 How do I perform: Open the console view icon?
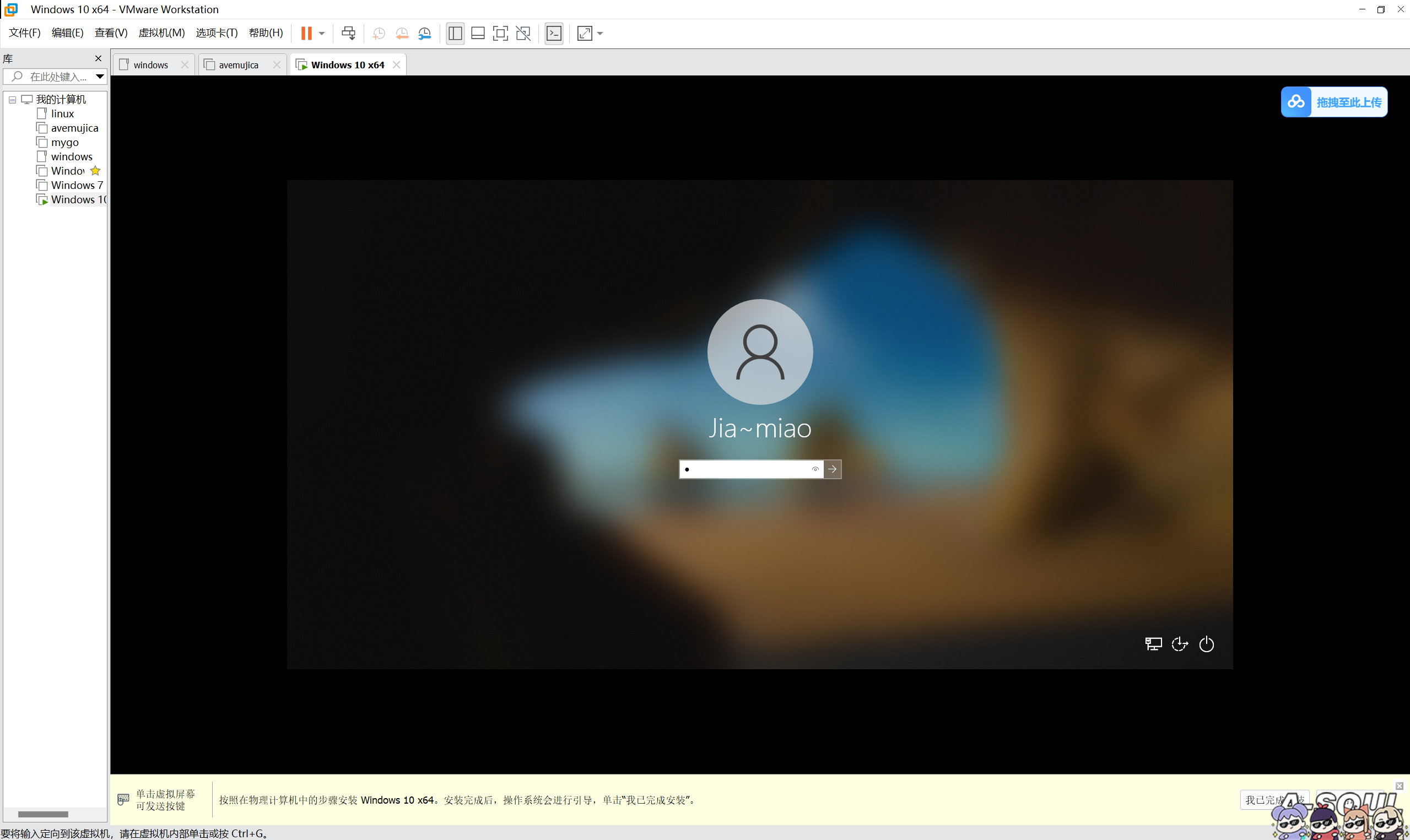pos(554,34)
